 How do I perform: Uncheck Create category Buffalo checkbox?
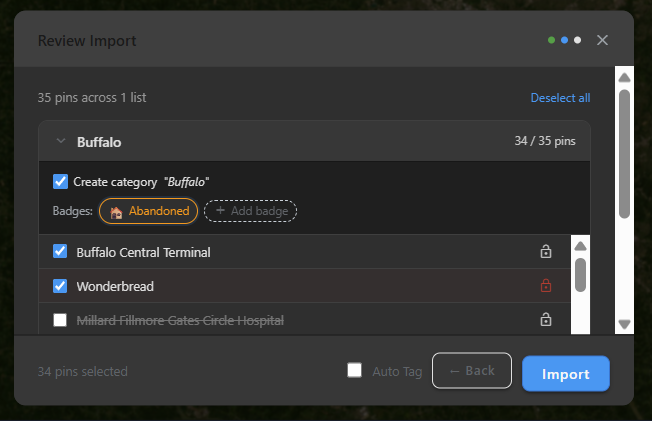coord(60,181)
